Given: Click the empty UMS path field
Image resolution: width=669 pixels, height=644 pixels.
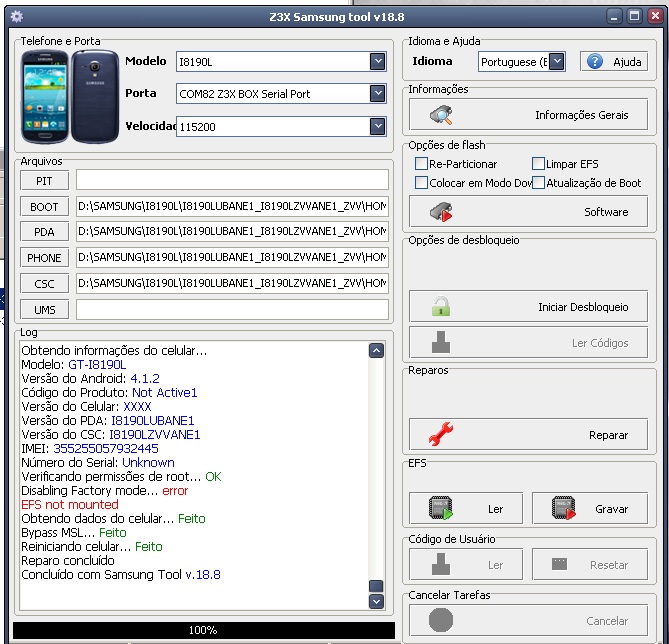Looking at the screenshot, I should point(233,309).
